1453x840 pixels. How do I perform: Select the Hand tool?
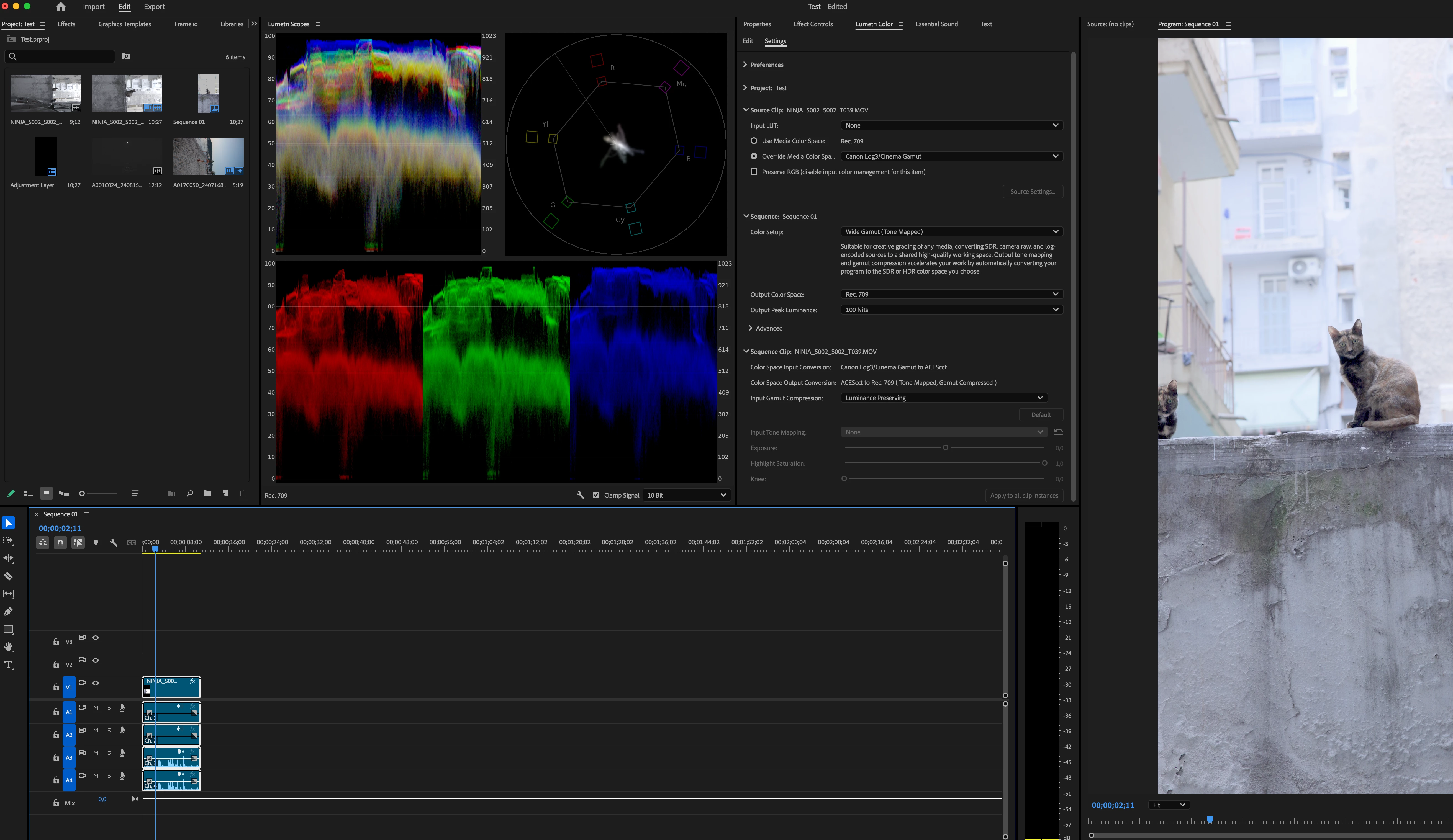coord(9,647)
